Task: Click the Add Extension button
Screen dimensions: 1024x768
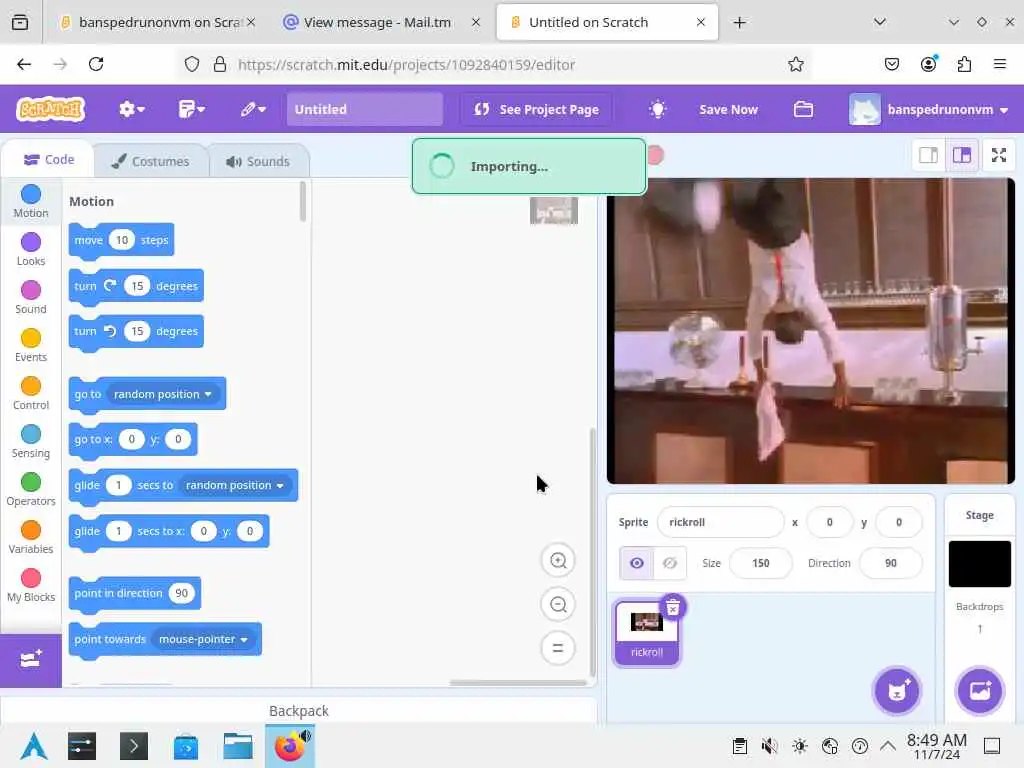Action: (x=31, y=660)
